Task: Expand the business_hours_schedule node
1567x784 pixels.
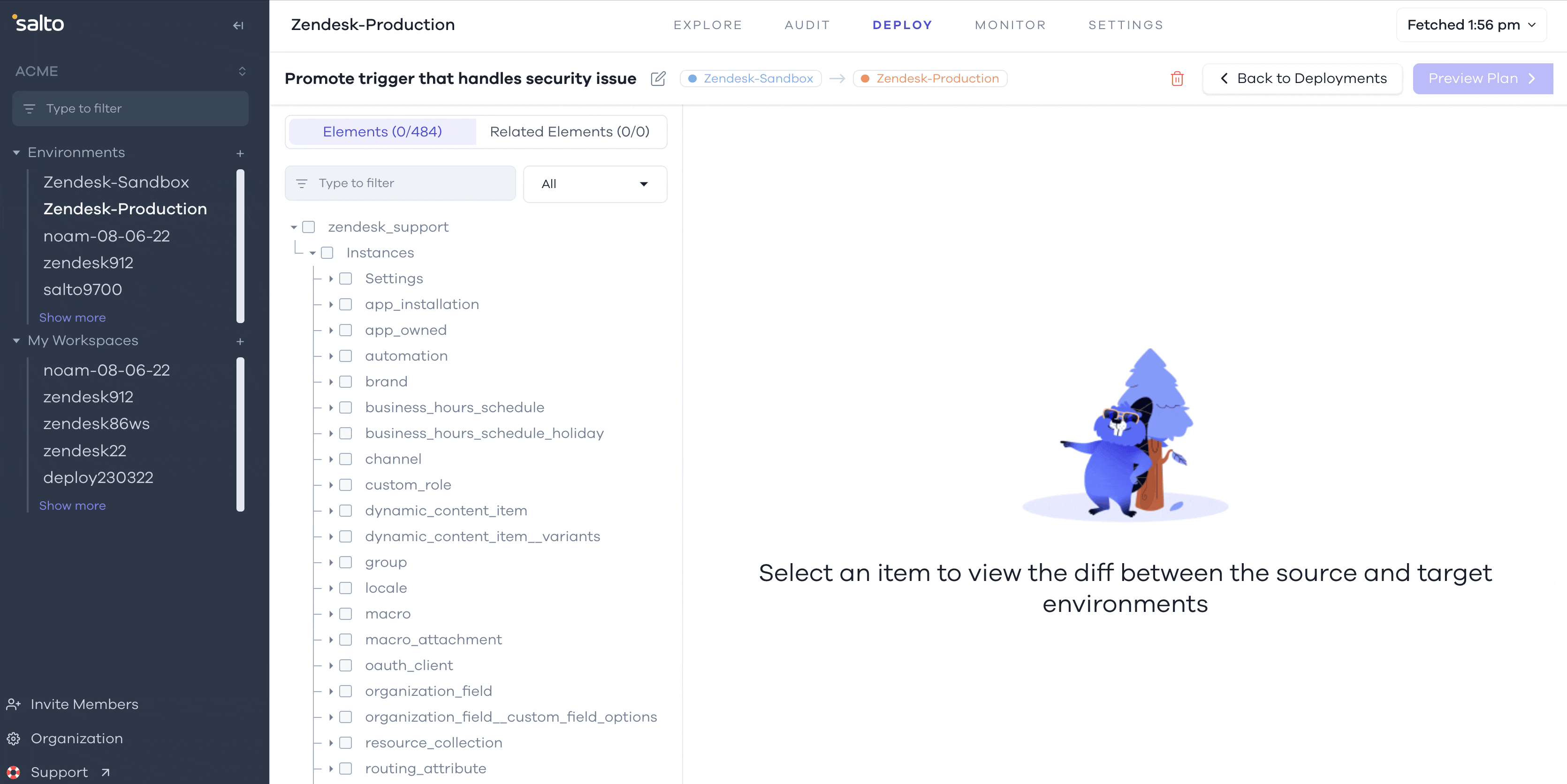Action: point(331,407)
